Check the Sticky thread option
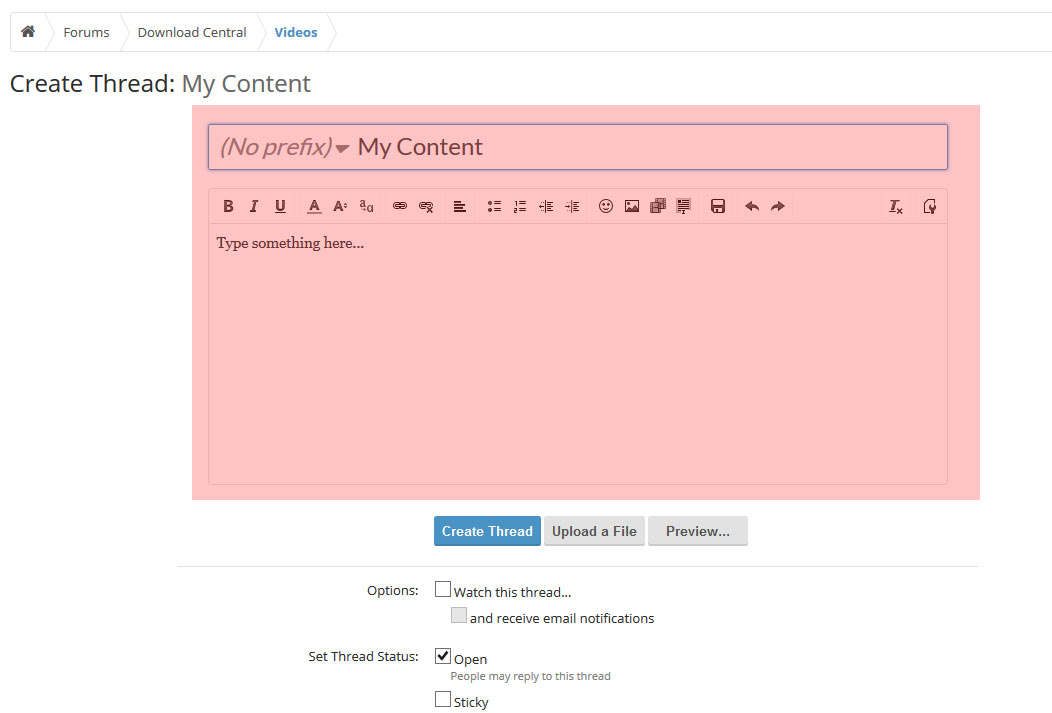Screen dimensions: 1052x713 tap(443, 700)
